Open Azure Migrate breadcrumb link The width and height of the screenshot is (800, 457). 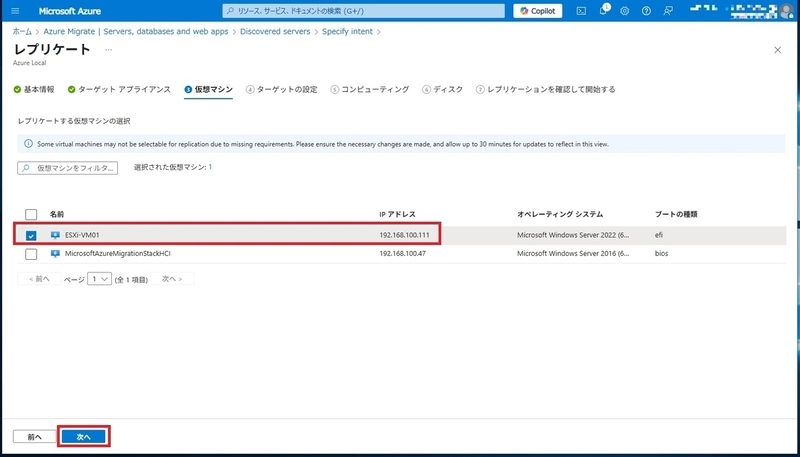tap(136, 32)
